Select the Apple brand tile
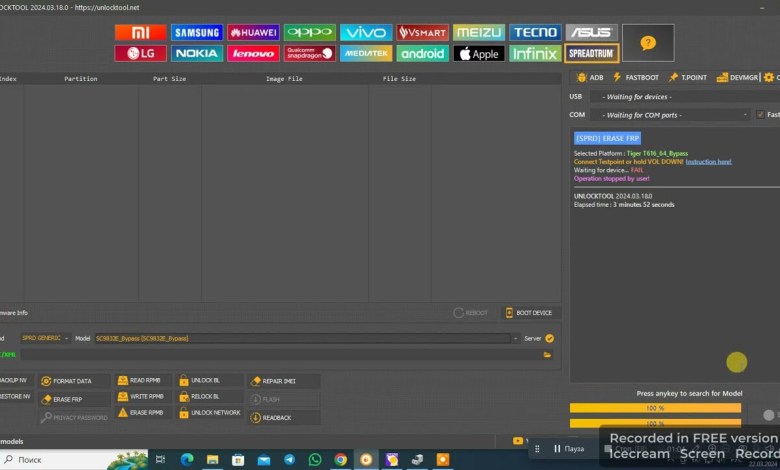The image size is (780, 470). tap(479, 53)
